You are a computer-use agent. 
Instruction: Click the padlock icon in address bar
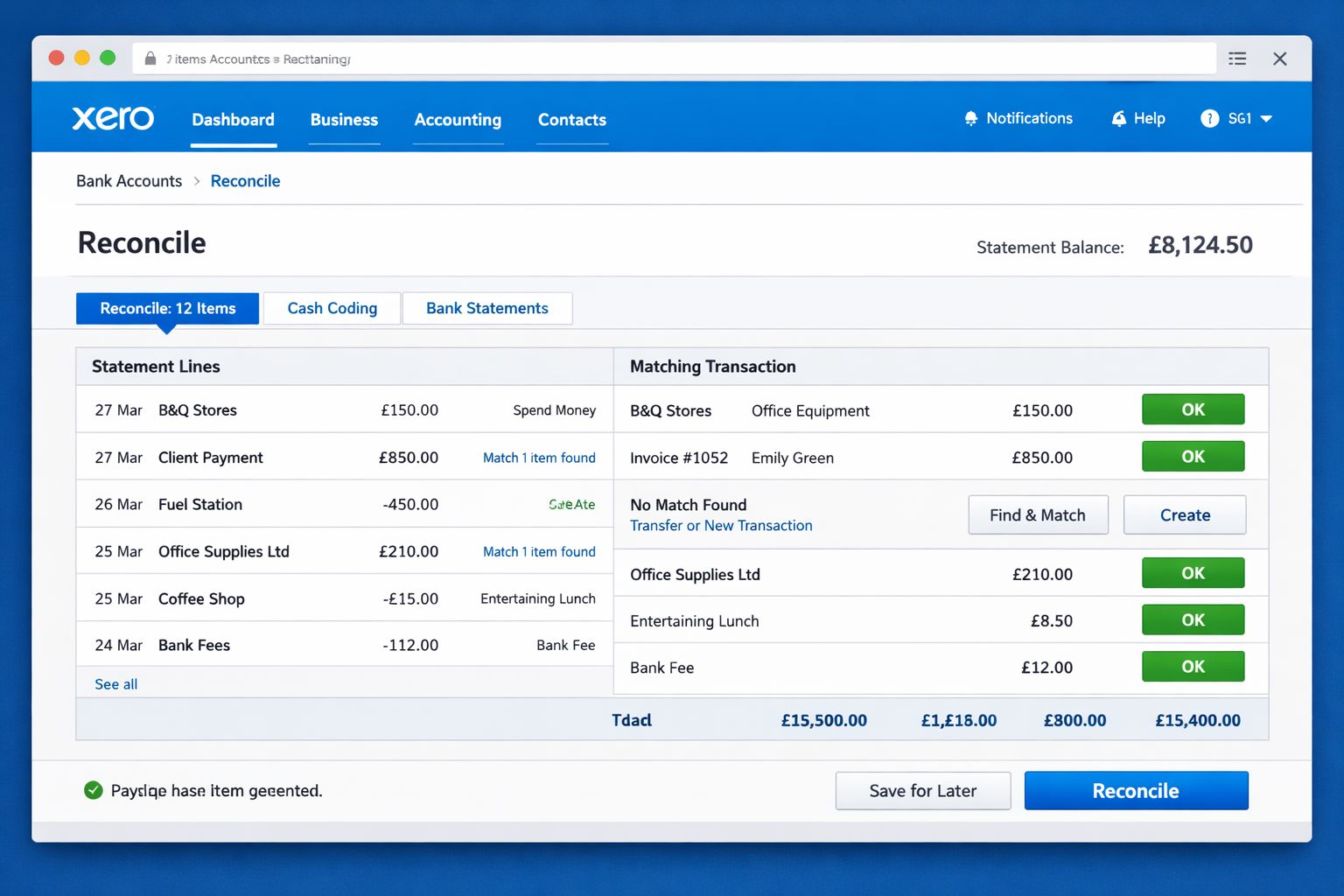coord(150,59)
